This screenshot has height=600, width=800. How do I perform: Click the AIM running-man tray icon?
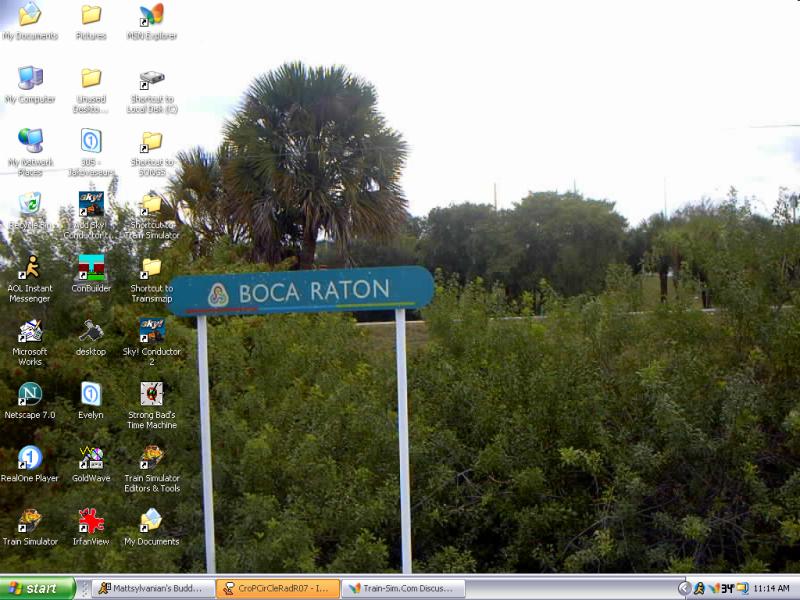point(699,588)
